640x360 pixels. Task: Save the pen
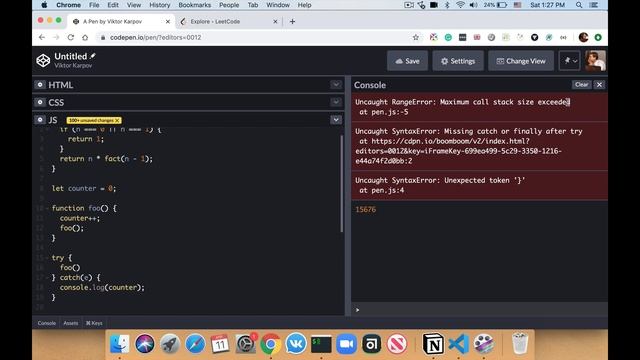click(x=407, y=61)
